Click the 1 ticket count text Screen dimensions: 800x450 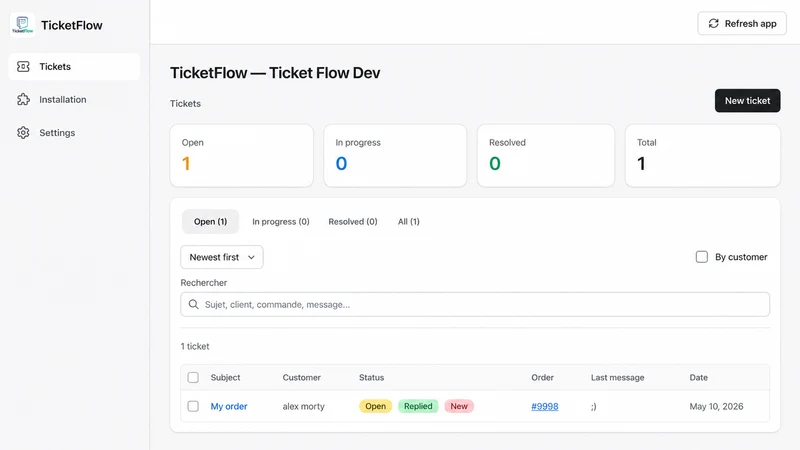[x=195, y=346]
